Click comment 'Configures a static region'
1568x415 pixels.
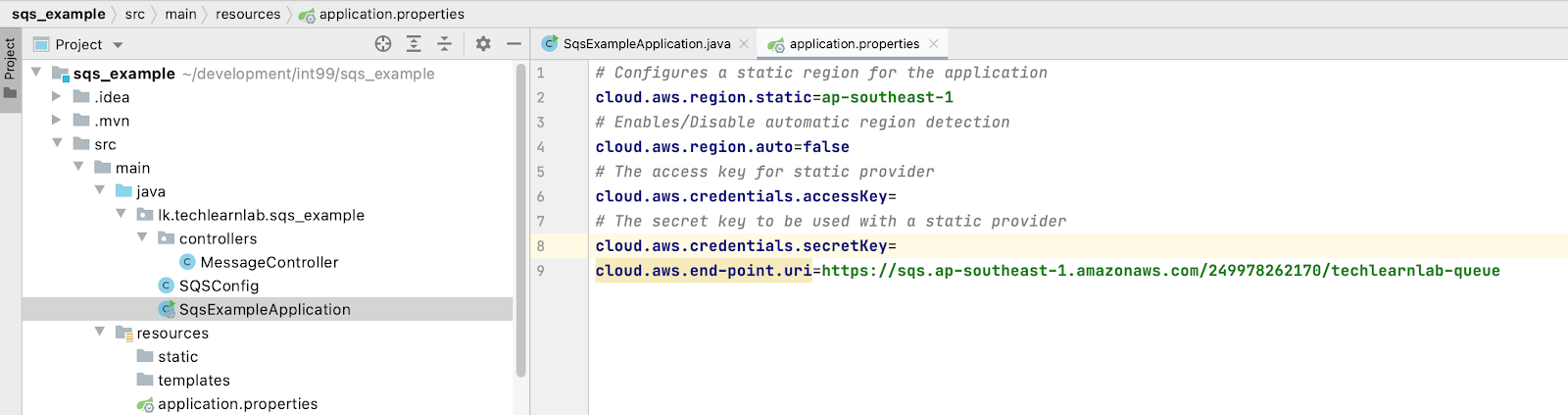[x=821, y=73]
